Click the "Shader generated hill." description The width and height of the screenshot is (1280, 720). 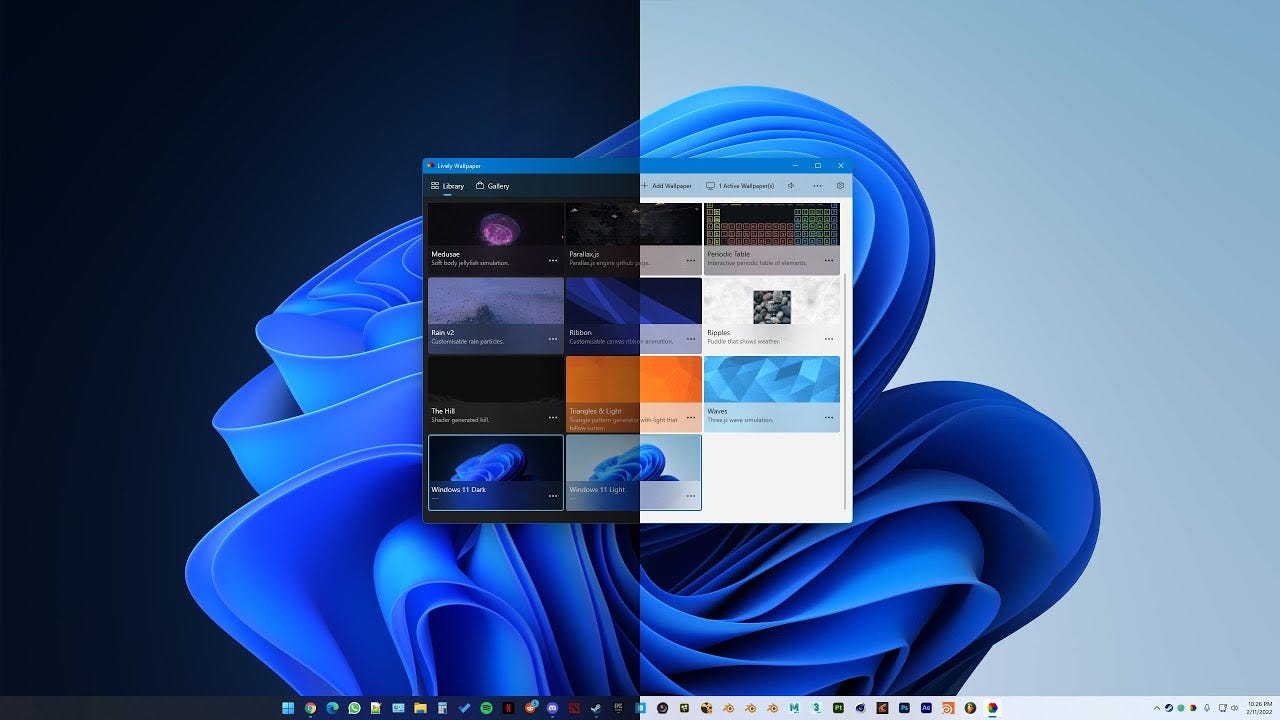[x=461, y=420]
